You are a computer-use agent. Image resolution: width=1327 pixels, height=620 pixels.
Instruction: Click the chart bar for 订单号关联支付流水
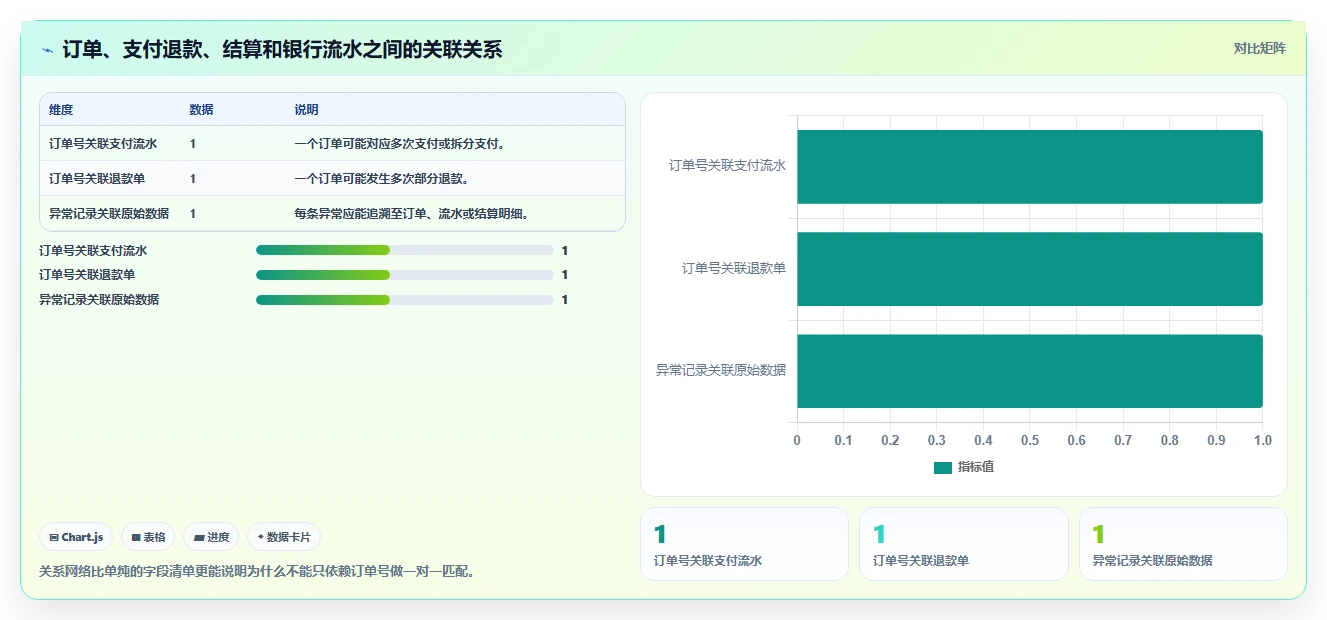click(1030, 167)
